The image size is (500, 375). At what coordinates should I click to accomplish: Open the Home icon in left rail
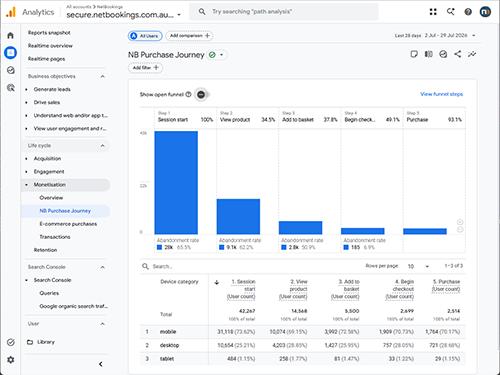[x=11, y=35]
